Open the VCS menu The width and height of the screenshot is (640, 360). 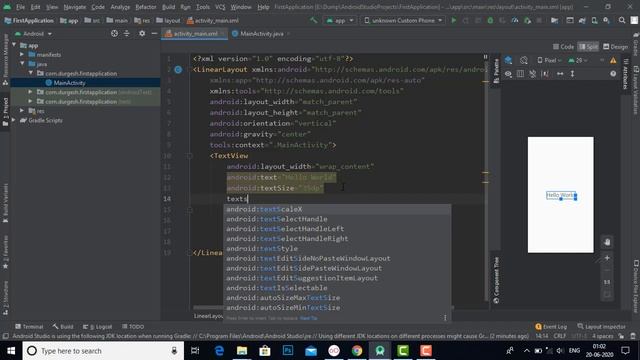[220, 7]
